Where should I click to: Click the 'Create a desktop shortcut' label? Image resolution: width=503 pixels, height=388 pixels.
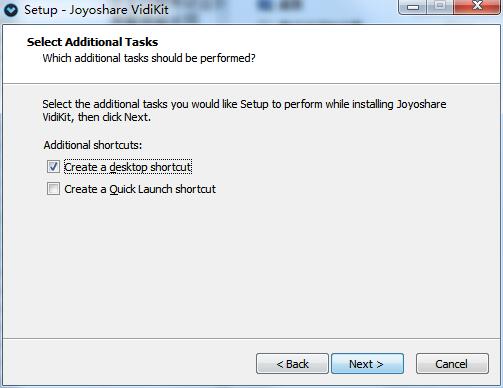pos(128,167)
